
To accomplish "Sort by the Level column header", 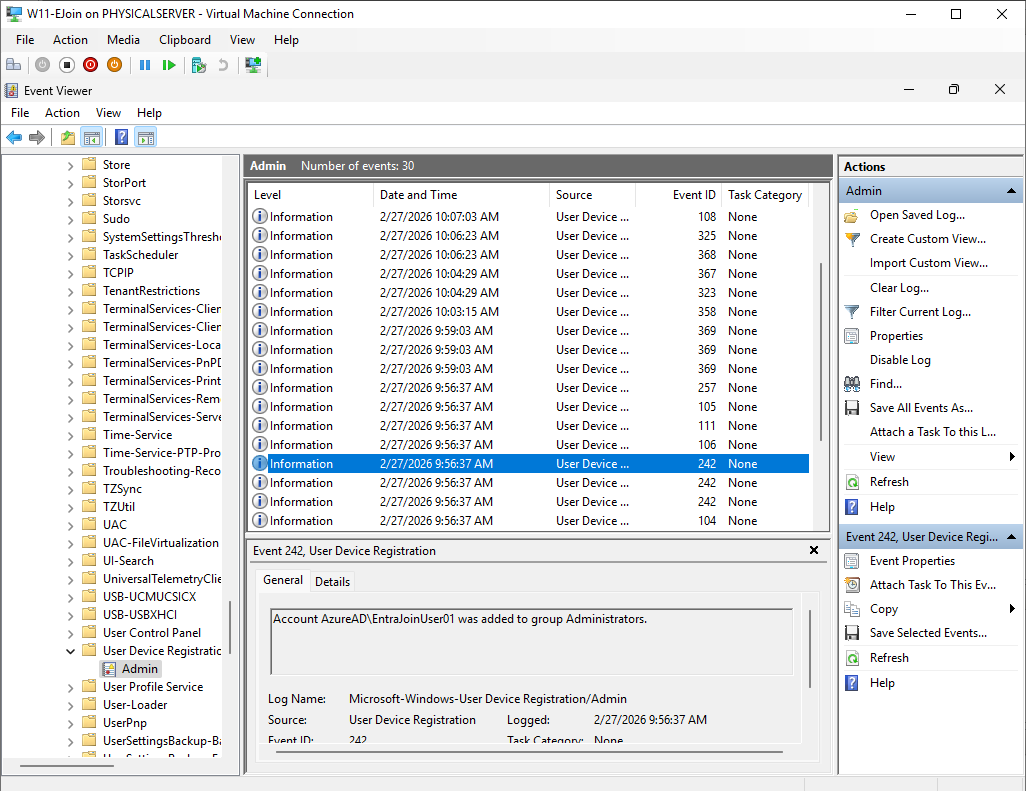I will click(x=311, y=195).
